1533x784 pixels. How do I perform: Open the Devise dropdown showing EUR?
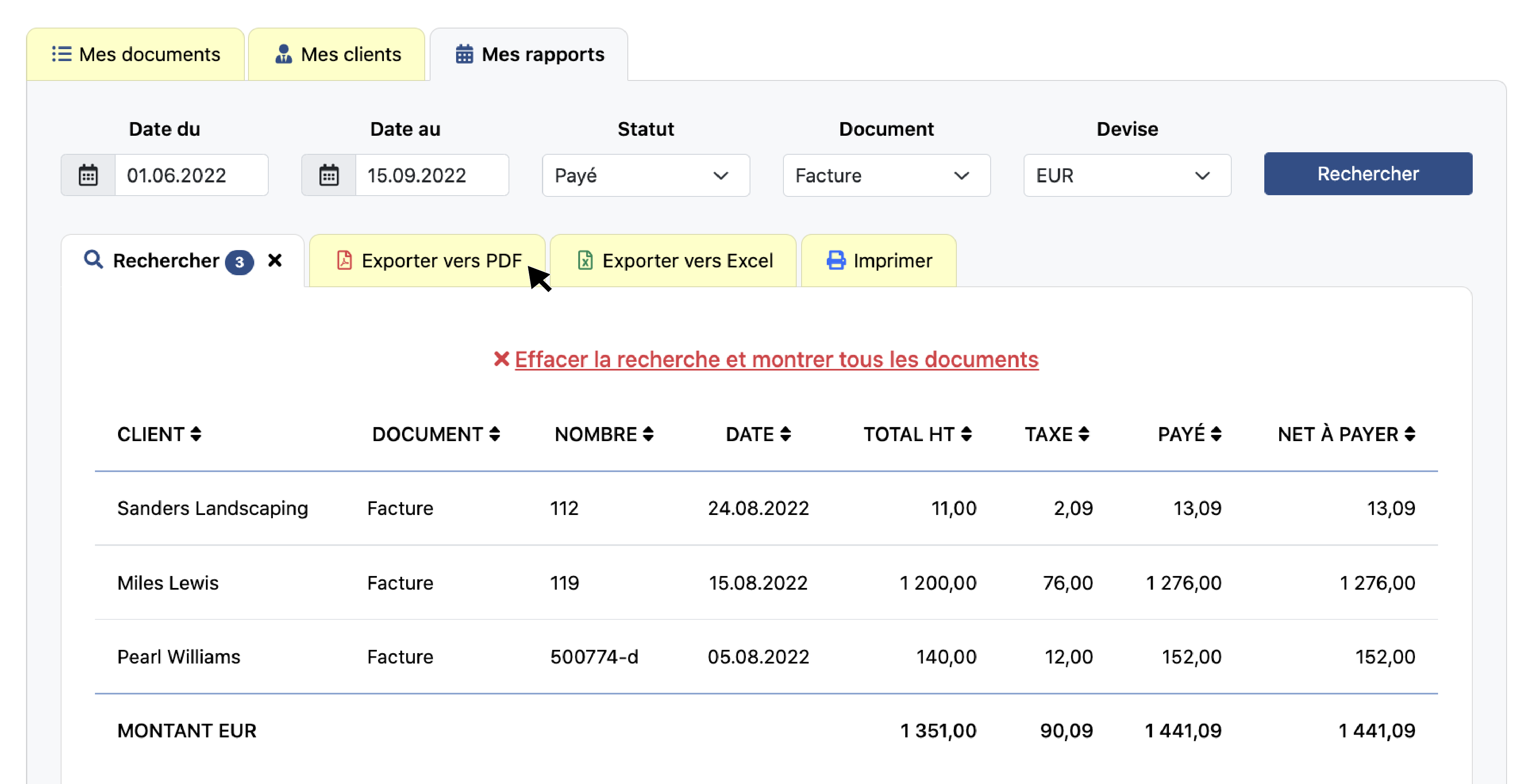1127,175
